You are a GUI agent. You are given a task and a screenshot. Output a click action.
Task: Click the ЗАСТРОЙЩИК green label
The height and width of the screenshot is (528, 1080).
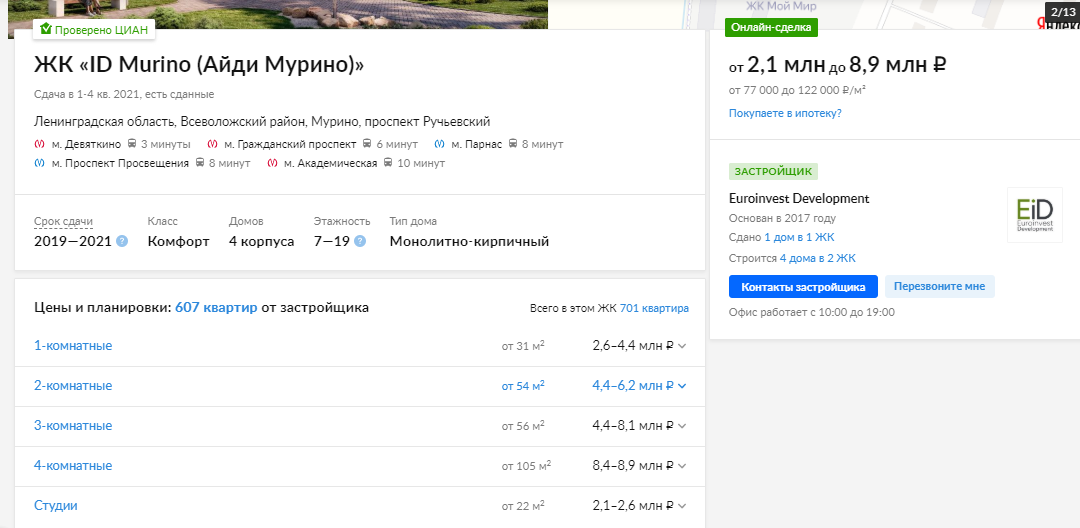pyautogui.click(x=773, y=171)
